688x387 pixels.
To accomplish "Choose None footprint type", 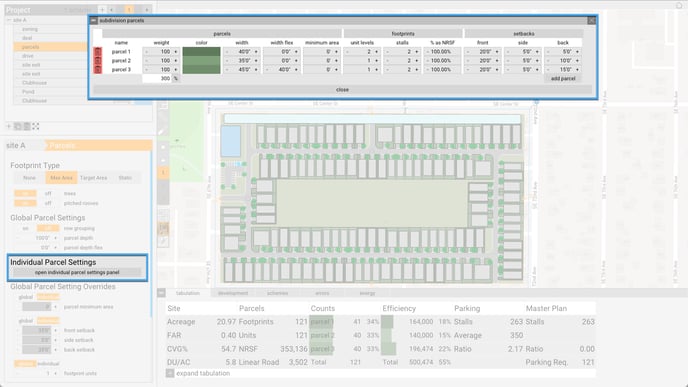I will (29, 178).
